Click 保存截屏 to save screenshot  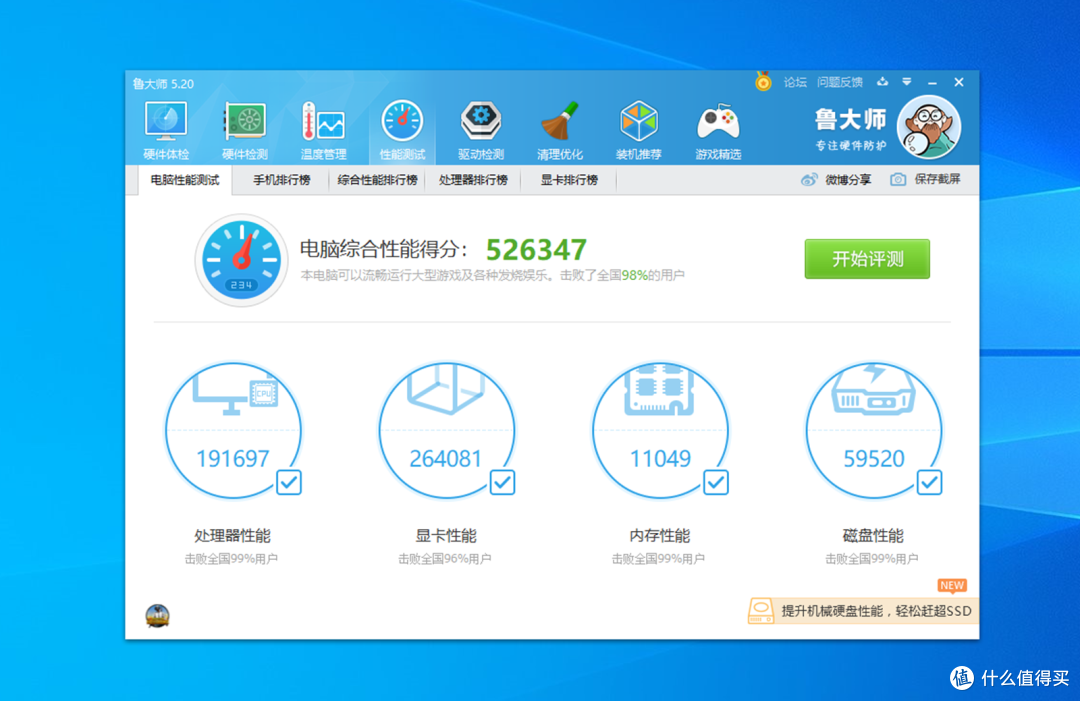(937, 180)
